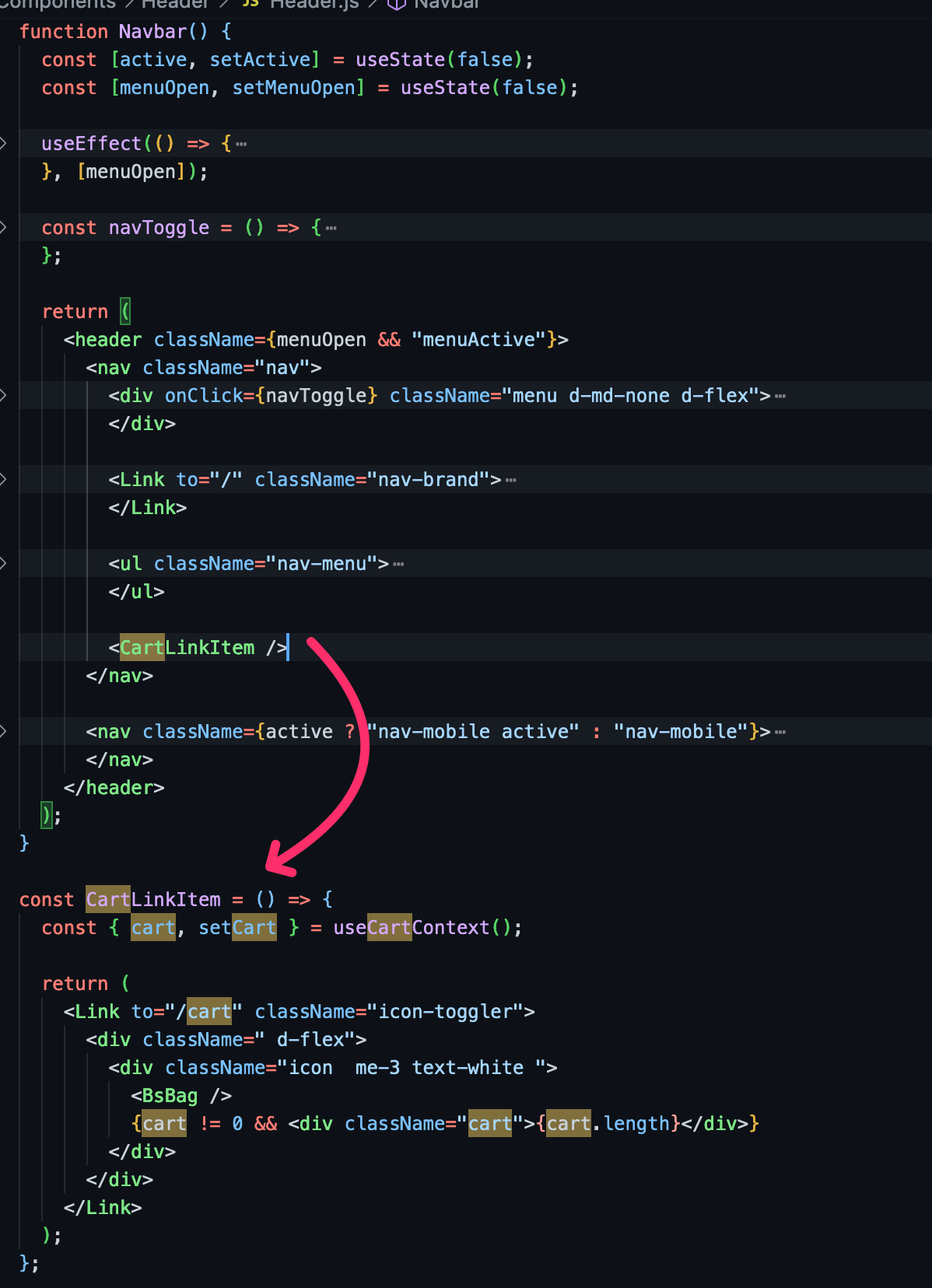Click the CartLinkItem JSX tag inside nav
Image resolution: width=932 pixels, height=1288 pixels.
[187, 647]
